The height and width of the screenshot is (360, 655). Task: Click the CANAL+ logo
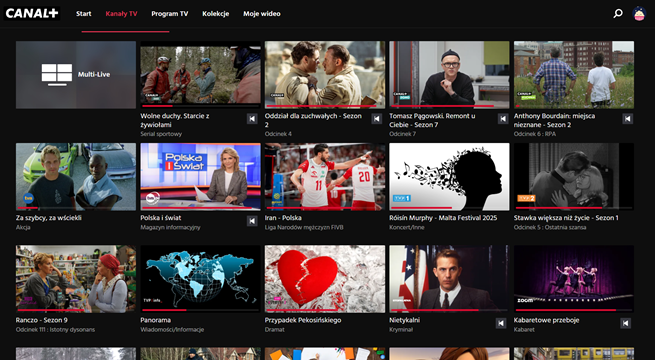(32, 13)
